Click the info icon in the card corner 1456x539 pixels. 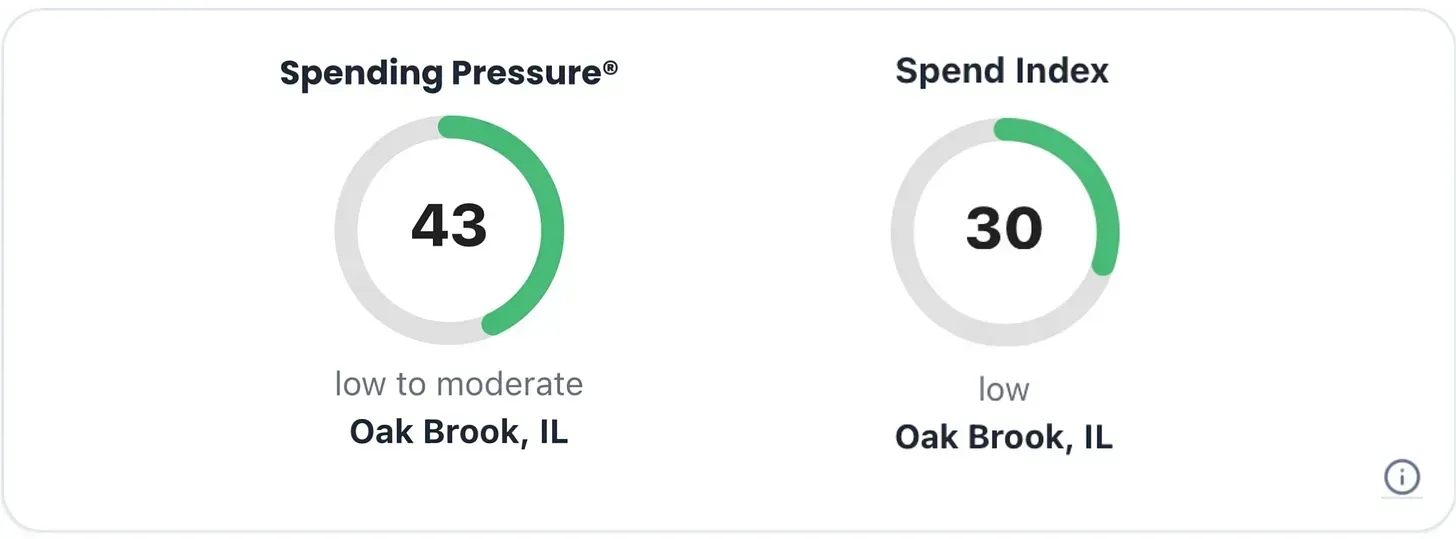(1402, 477)
